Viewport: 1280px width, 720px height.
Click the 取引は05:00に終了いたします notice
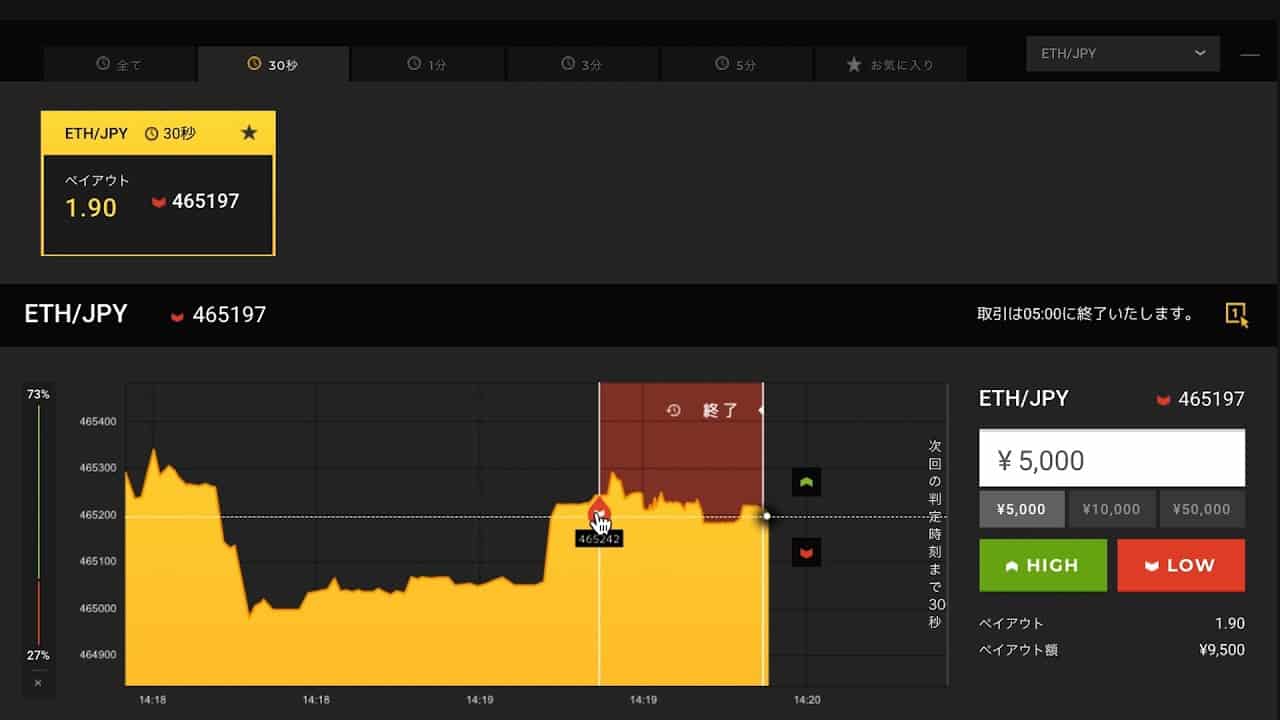pos(1085,314)
